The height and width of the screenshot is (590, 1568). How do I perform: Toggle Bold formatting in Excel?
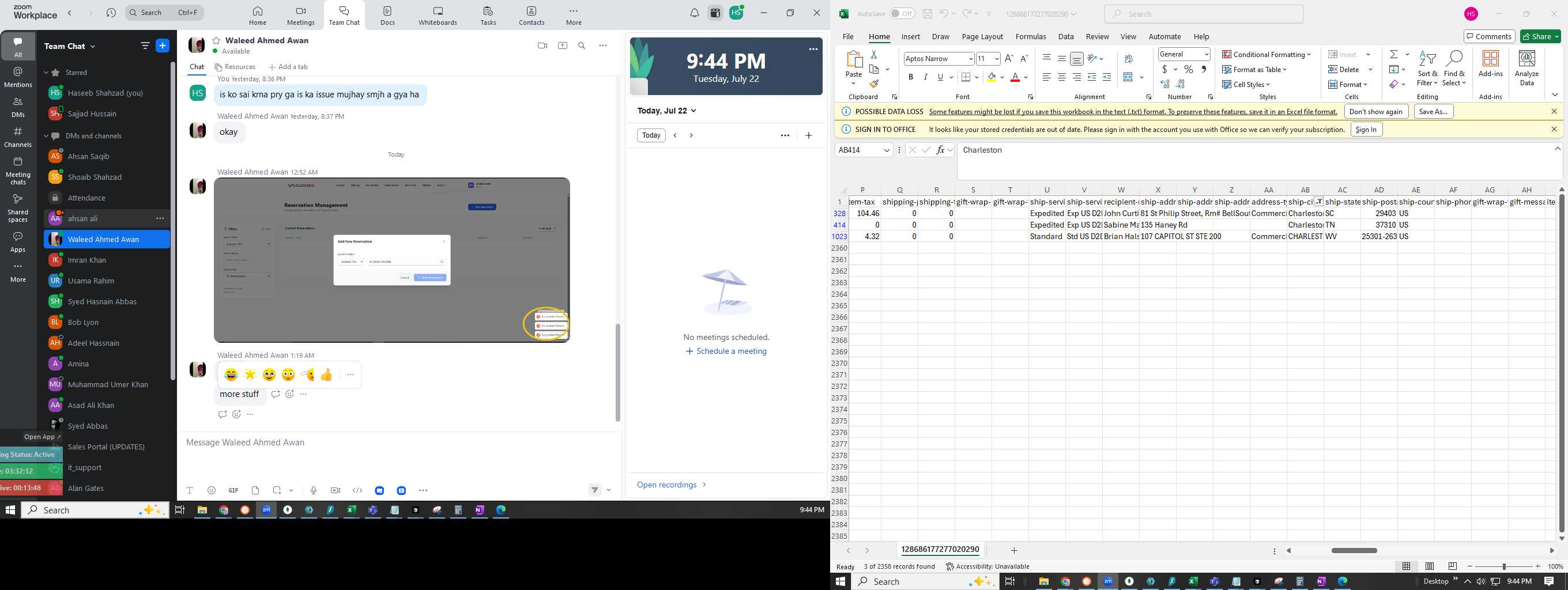click(911, 77)
